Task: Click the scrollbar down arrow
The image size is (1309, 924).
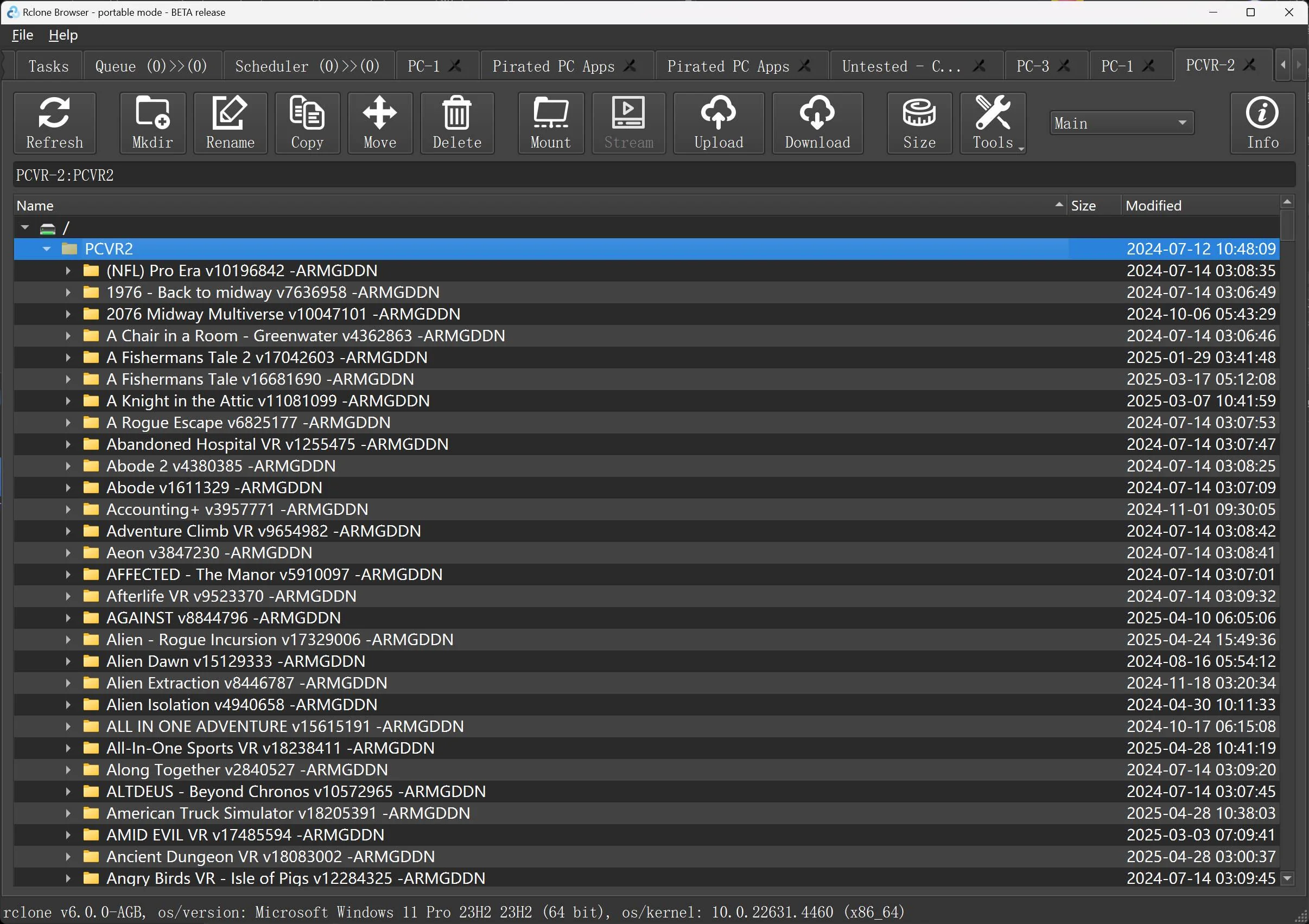Action: 1287,879
